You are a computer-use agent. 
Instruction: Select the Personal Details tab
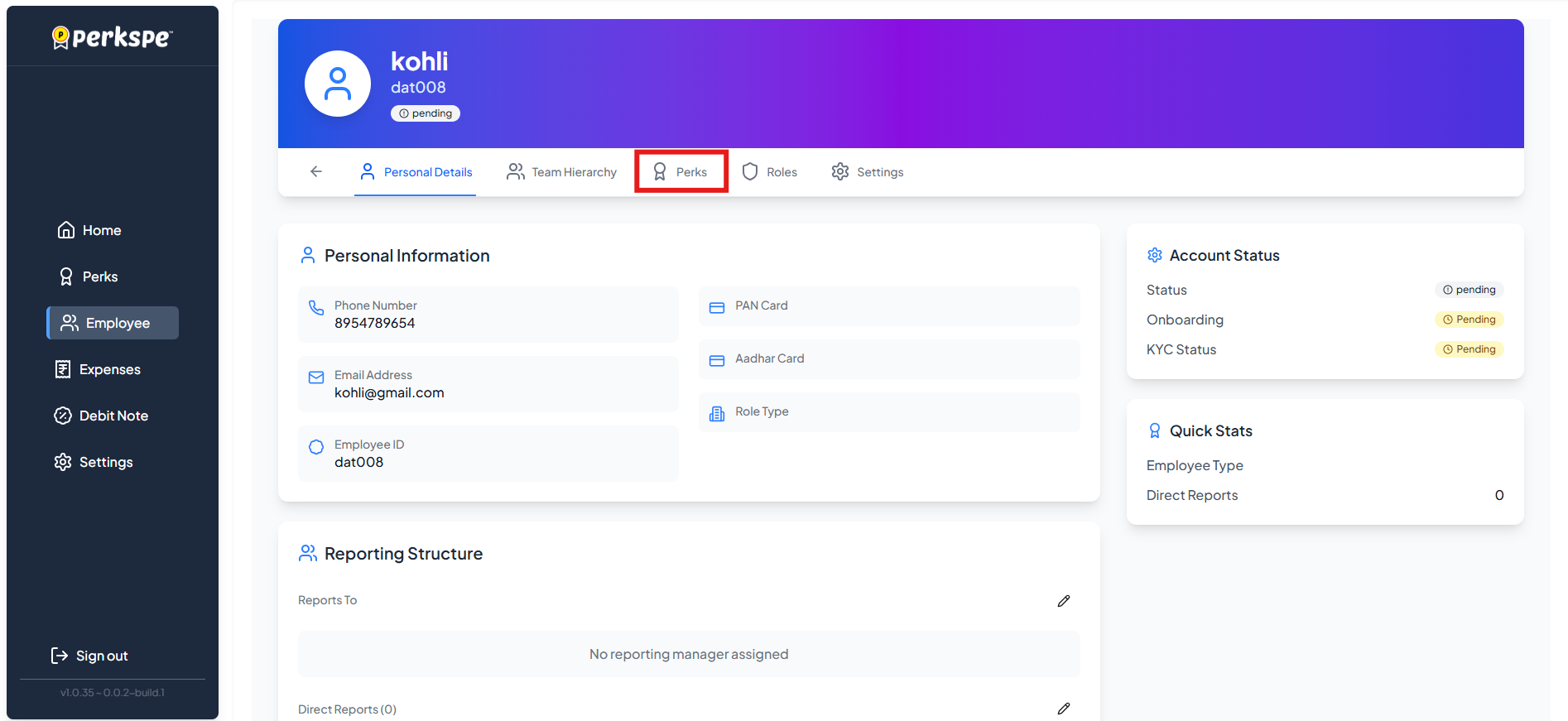click(416, 172)
